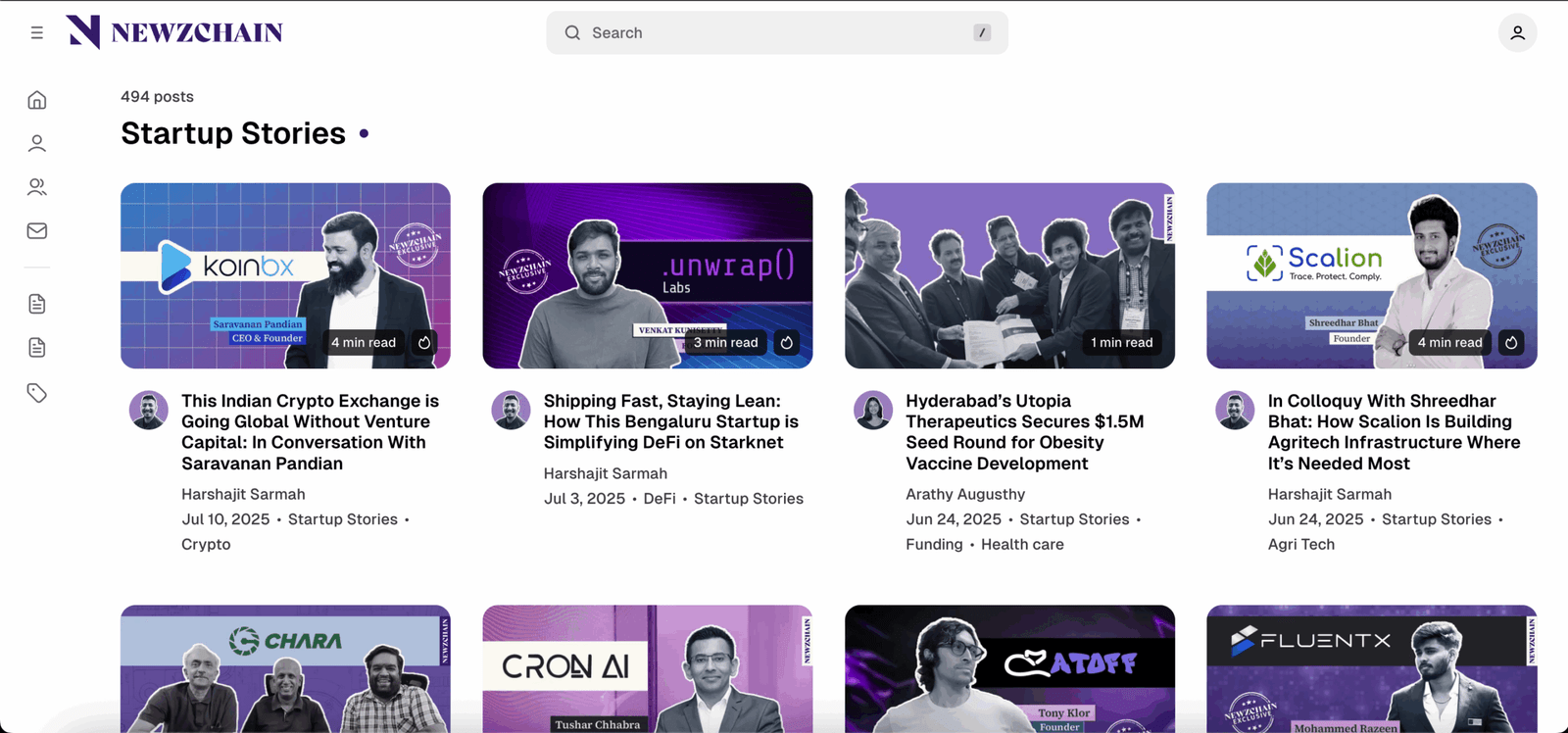Open the upper document icon in sidebar
1568x733 pixels.
click(x=37, y=304)
